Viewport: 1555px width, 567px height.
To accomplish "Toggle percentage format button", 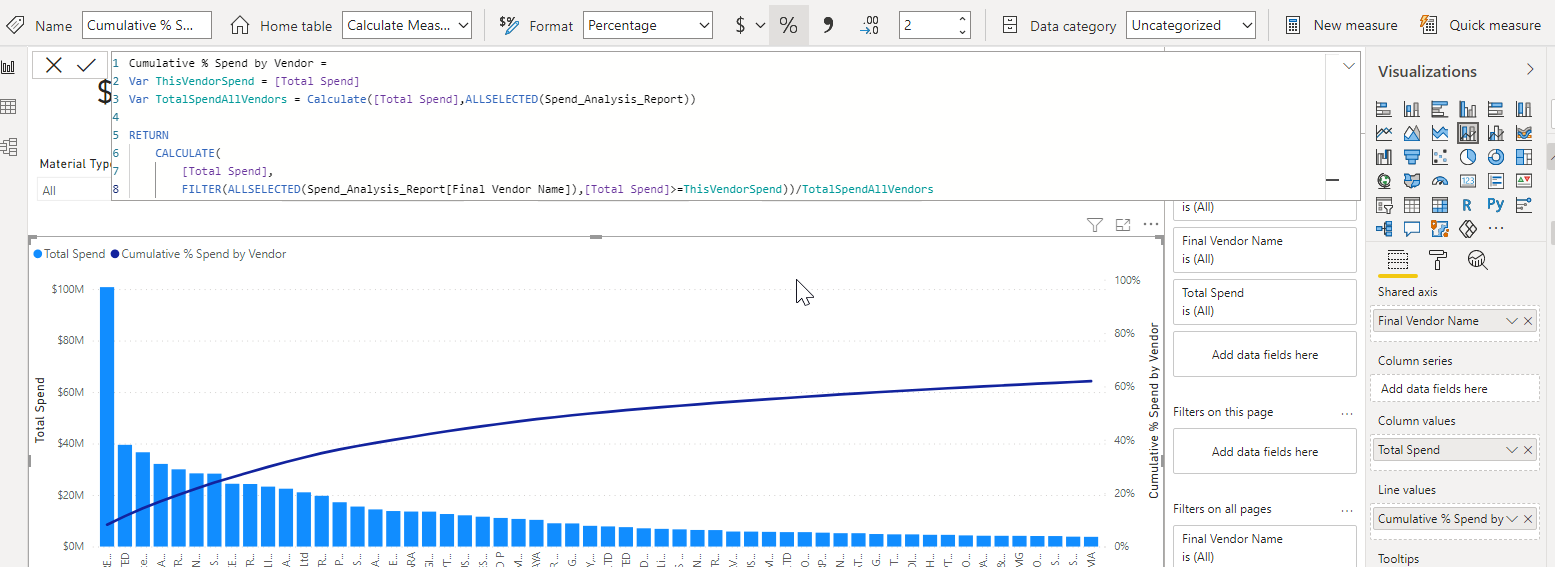I will pos(789,25).
